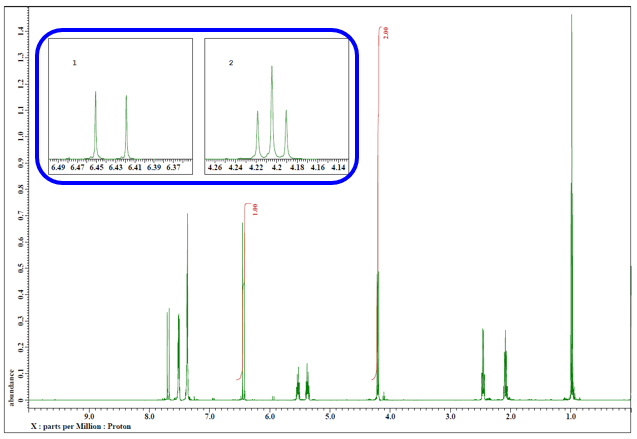
Task: Click the 5.0 tick label on X axis
Action: (x=330, y=415)
